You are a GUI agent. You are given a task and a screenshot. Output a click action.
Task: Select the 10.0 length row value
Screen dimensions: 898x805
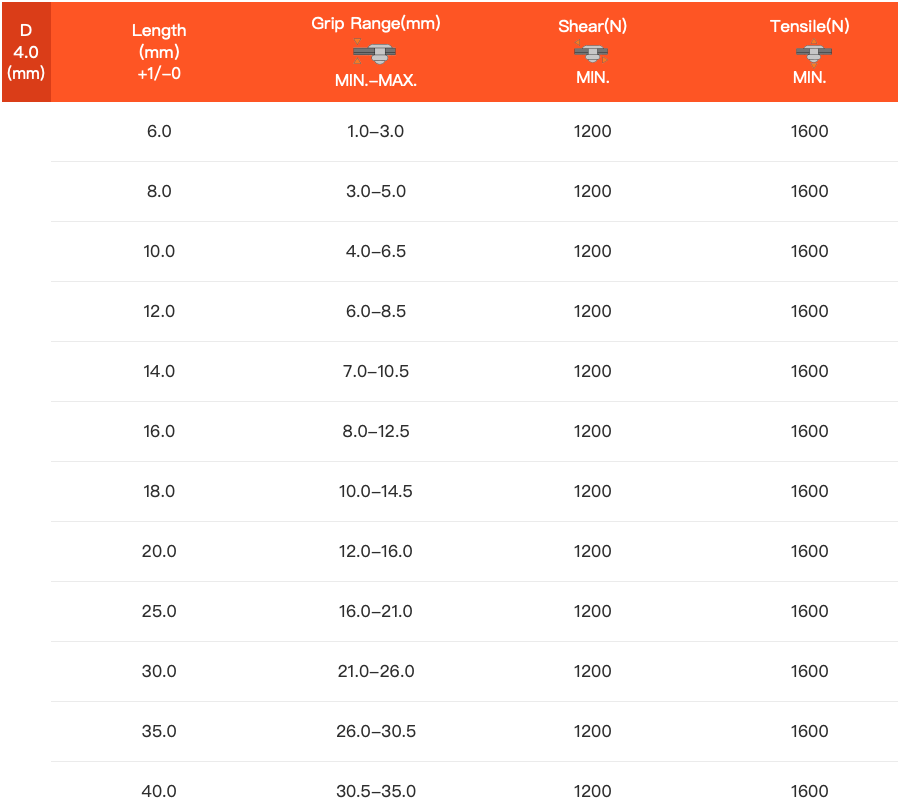159,251
